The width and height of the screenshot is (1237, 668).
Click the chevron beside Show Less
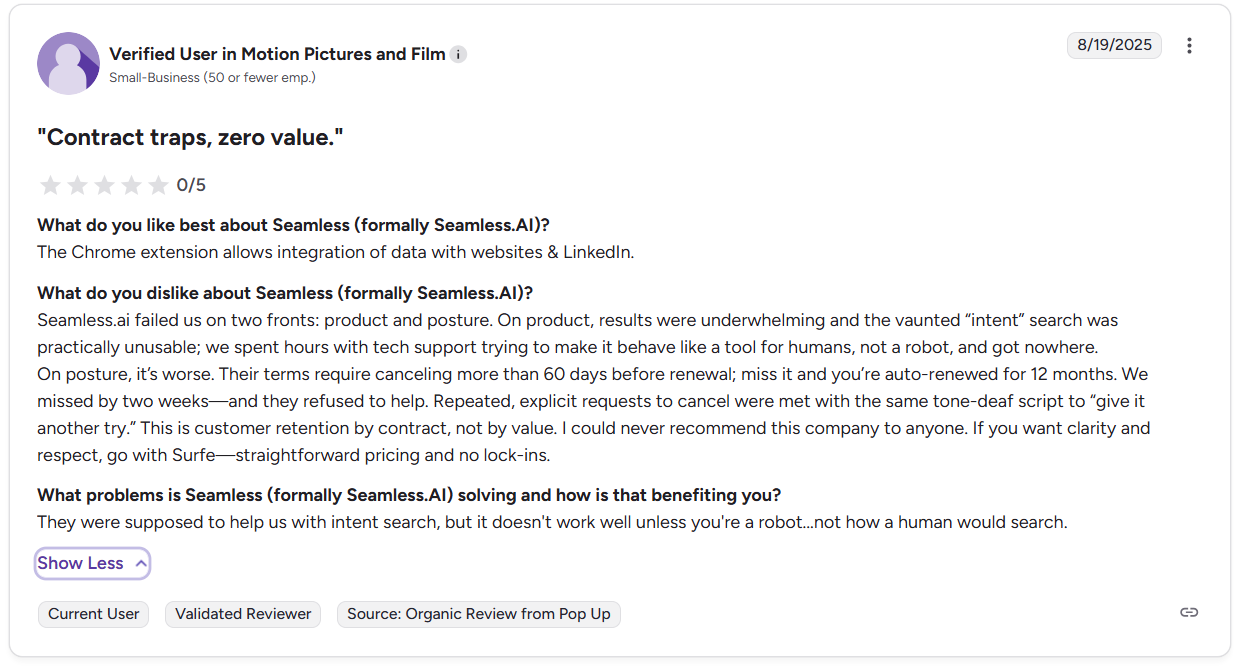(141, 563)
